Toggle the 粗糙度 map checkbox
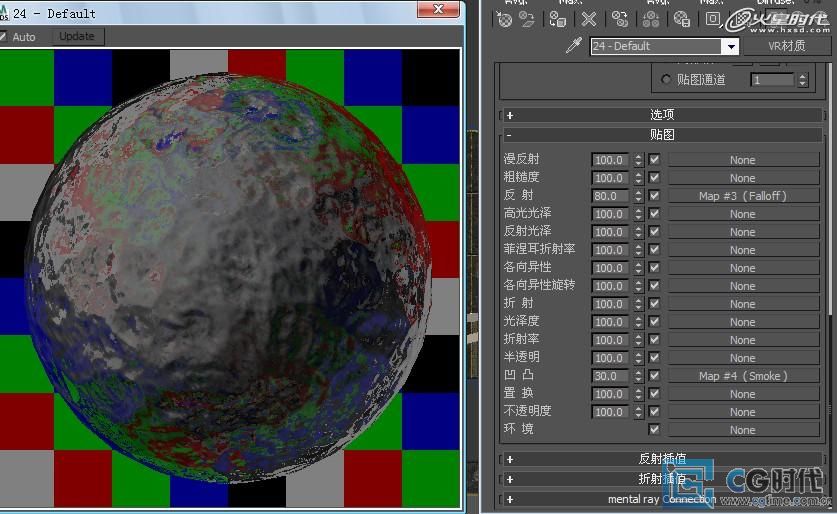 pyautogui.click(x=654, y=178)
